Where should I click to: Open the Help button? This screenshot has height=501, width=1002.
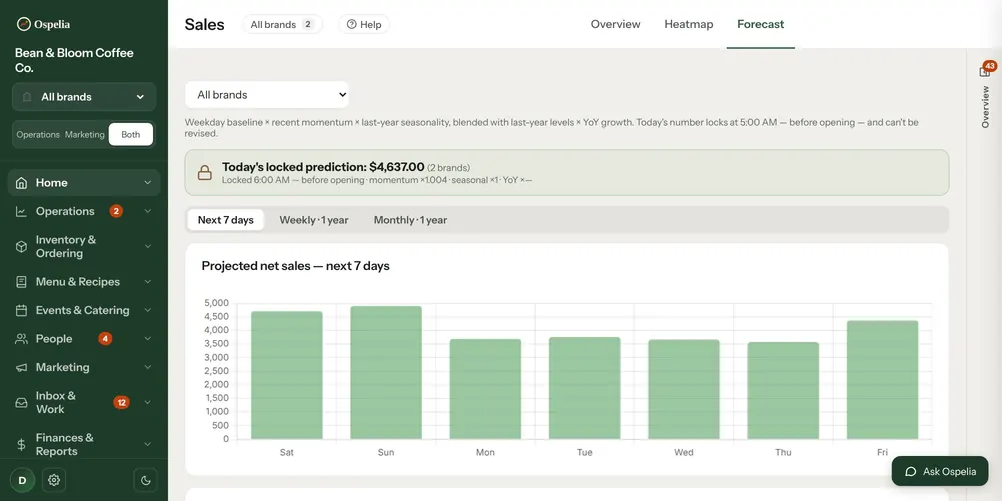pyautogui.click(x=364, y=24)
